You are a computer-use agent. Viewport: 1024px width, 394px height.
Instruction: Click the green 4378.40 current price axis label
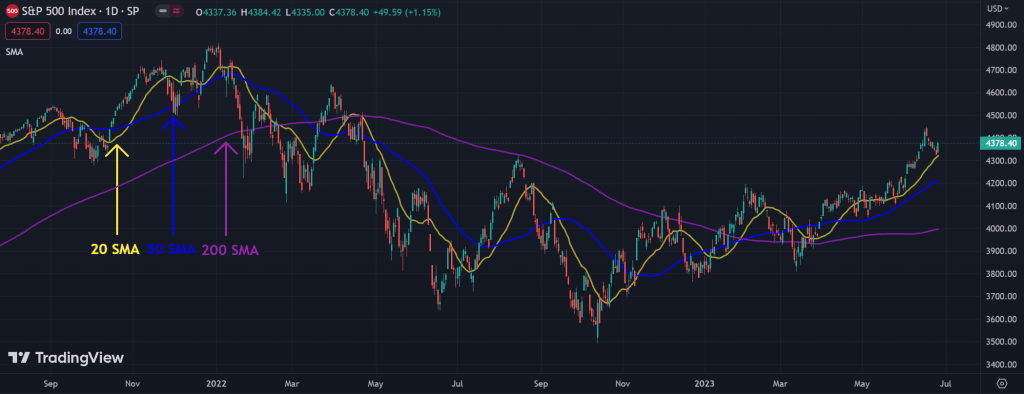[1000, 143]
